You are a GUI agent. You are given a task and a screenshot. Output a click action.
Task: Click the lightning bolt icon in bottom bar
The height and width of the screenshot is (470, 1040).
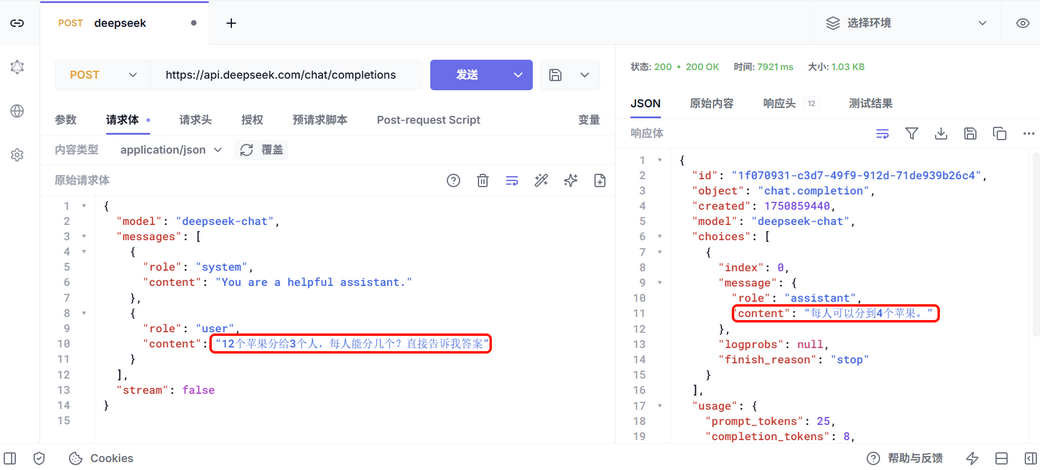click(x=972, y=458)
